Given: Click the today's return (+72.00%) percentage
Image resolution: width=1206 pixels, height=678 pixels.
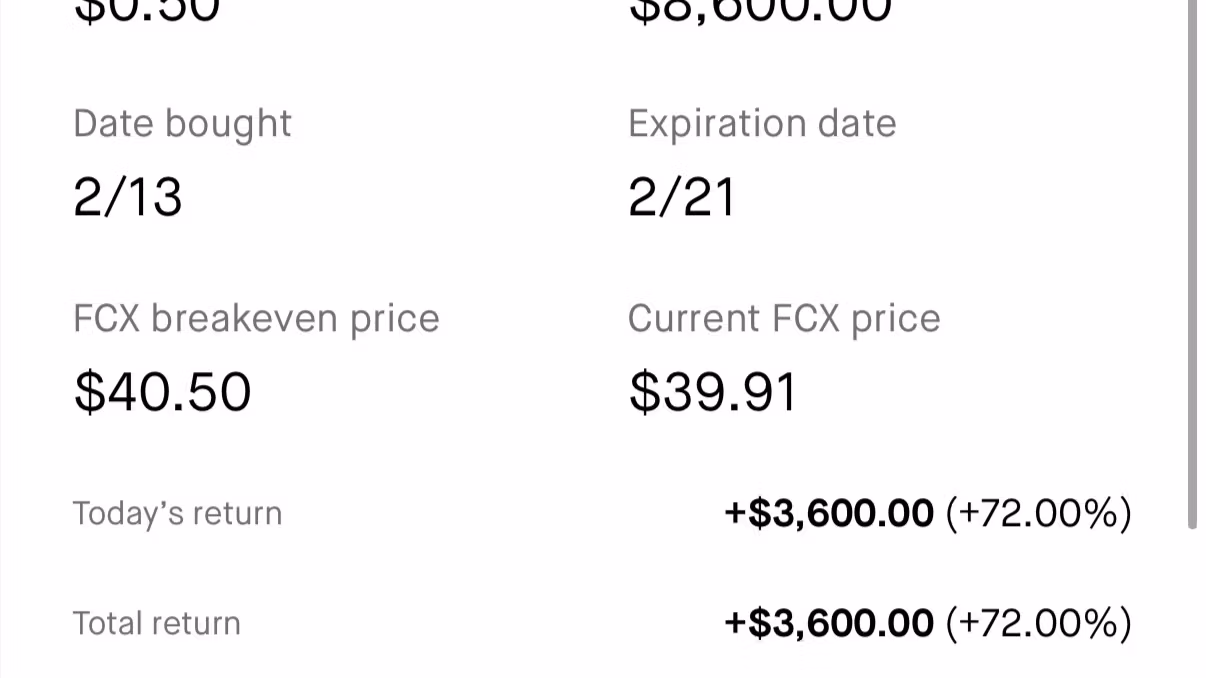Looking at the screenshot, I should pyautogui.click(x=1038, y=514).
